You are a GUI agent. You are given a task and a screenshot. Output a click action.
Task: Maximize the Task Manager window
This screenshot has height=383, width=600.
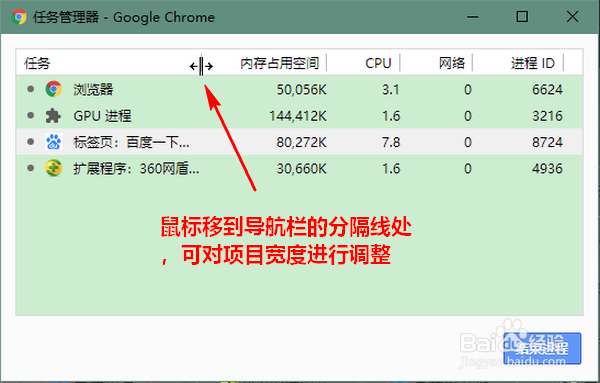point(522,17)
